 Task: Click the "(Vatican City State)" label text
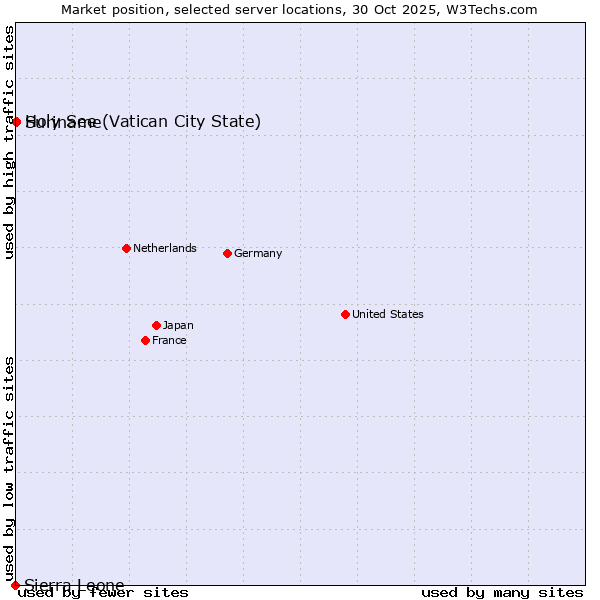click(182, 122)
